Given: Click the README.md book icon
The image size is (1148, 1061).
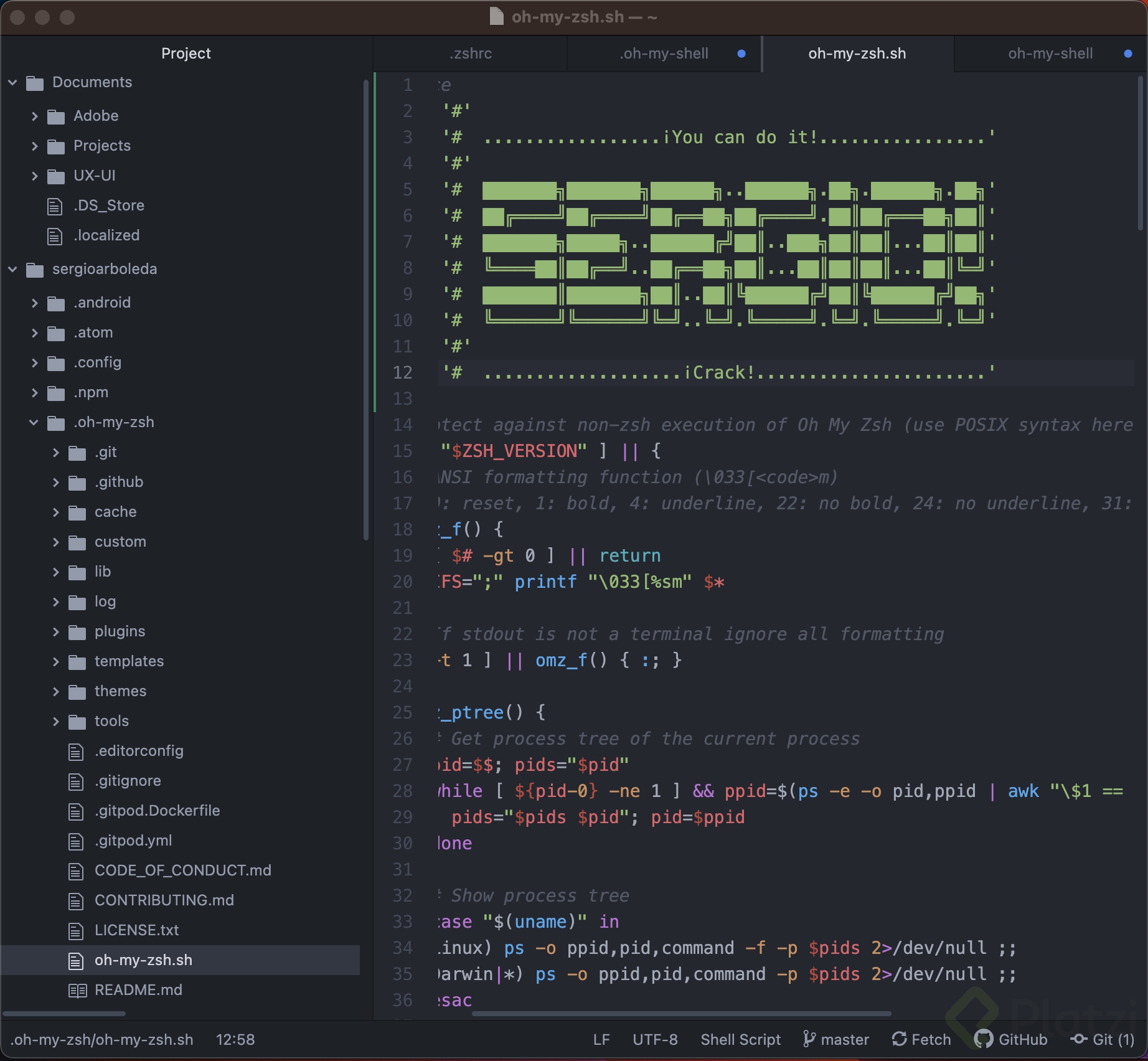Looking at the screenshot, I should click(77, 991).
